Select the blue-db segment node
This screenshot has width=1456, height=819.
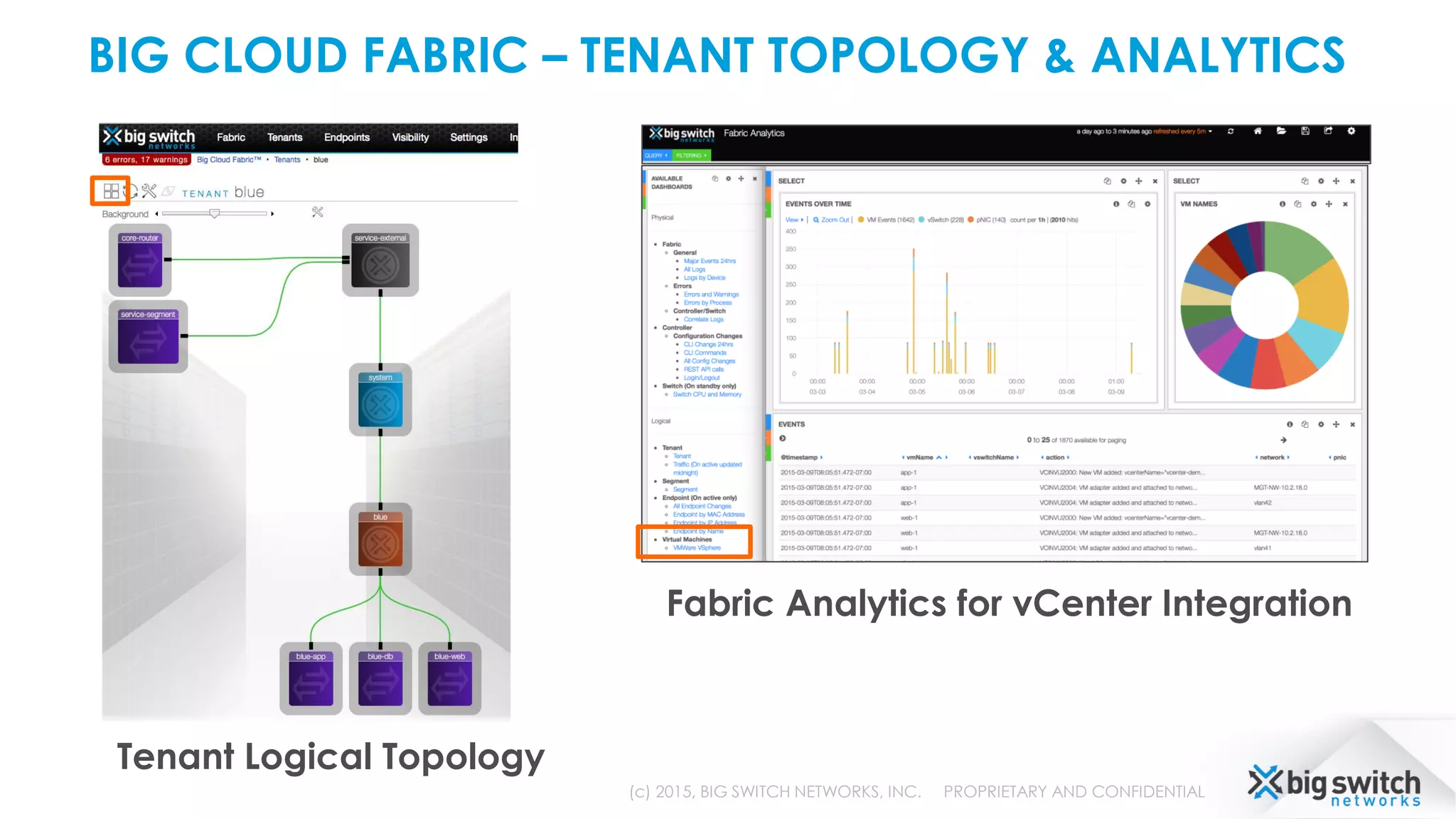[x=380, y=680]
